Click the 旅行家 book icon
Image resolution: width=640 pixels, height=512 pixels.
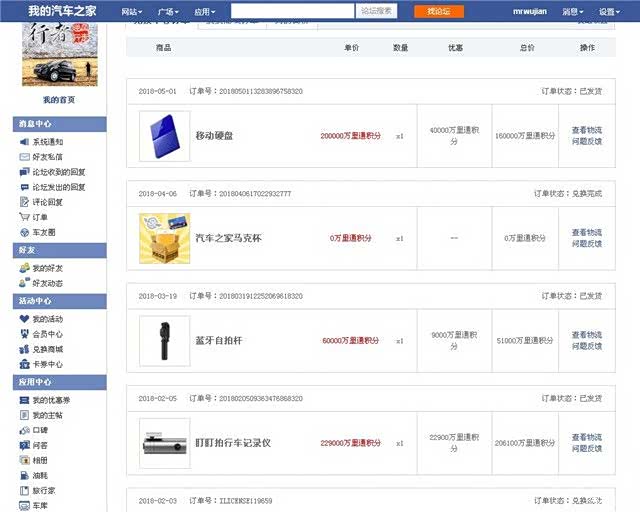pos(24,490)
